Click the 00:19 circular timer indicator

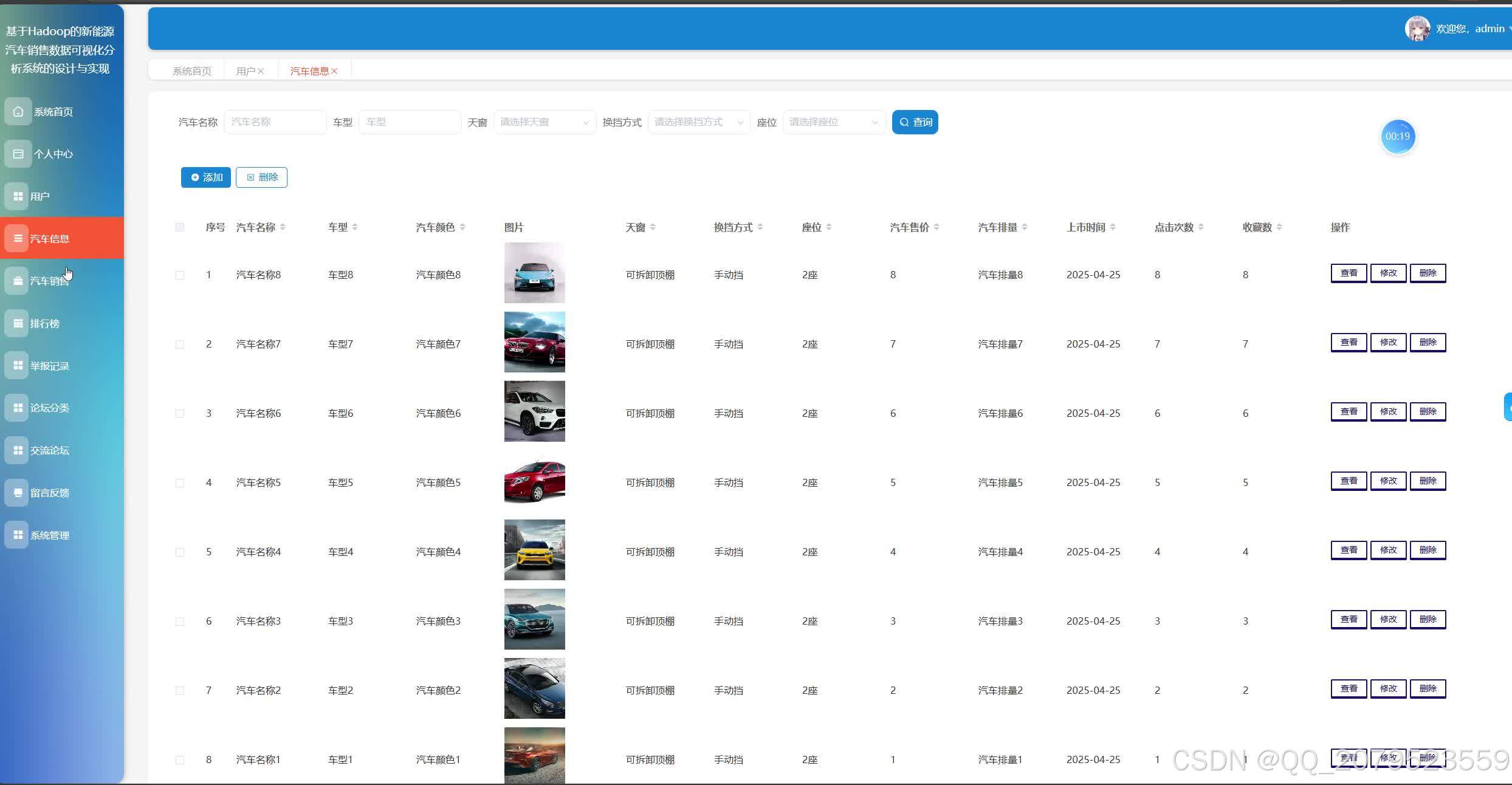pos(1397,137)
